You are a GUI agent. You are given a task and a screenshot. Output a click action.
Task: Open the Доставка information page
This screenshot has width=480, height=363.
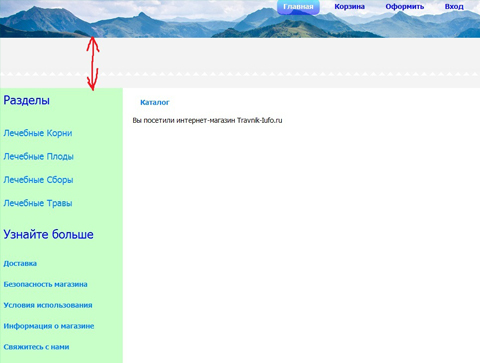pos(20,263)
